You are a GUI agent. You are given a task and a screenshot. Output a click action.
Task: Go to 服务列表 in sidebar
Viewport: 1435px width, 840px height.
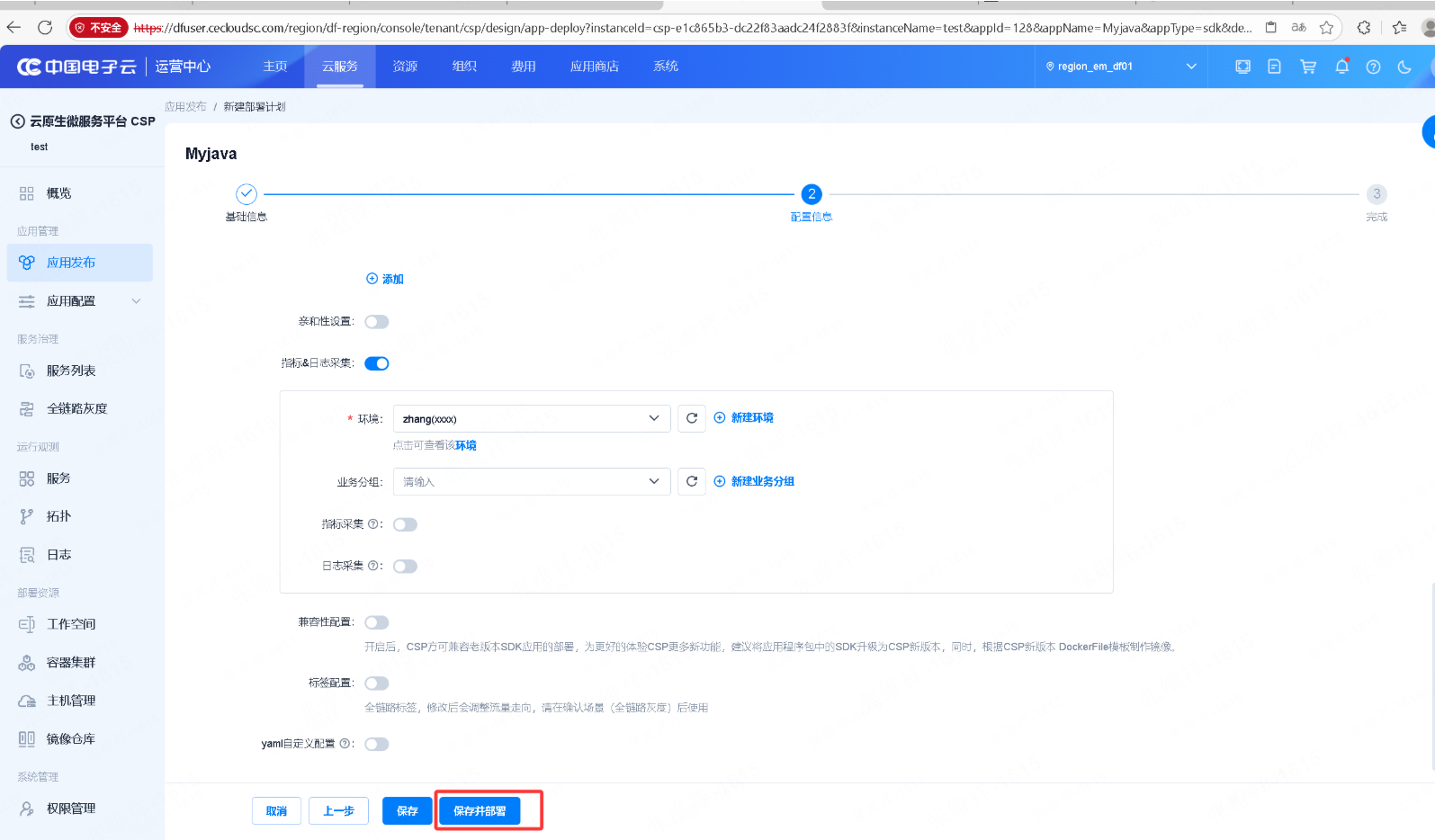(x=71, y=371)
